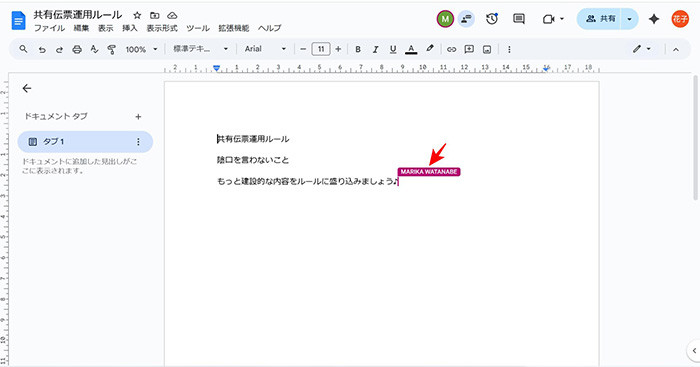Undo the last action

(x=42, y=50)
